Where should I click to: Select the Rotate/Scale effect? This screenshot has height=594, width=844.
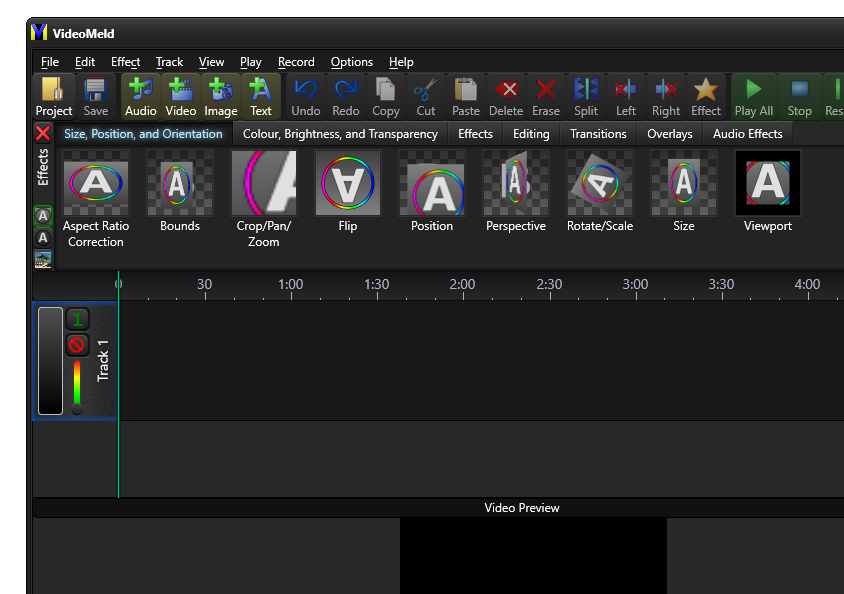click(x=600, y=183)
